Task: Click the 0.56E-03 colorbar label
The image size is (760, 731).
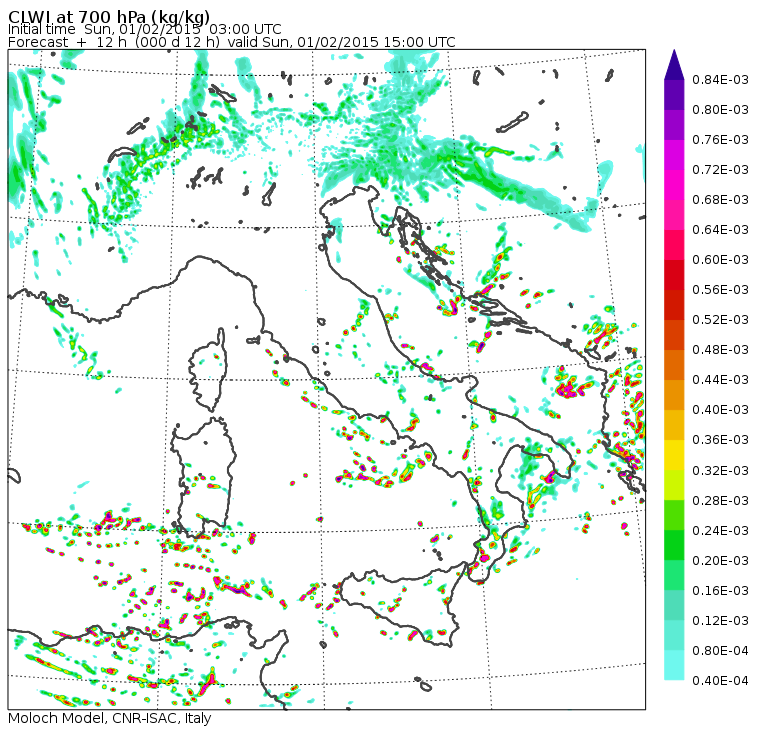Action: (x=720, y=290)
